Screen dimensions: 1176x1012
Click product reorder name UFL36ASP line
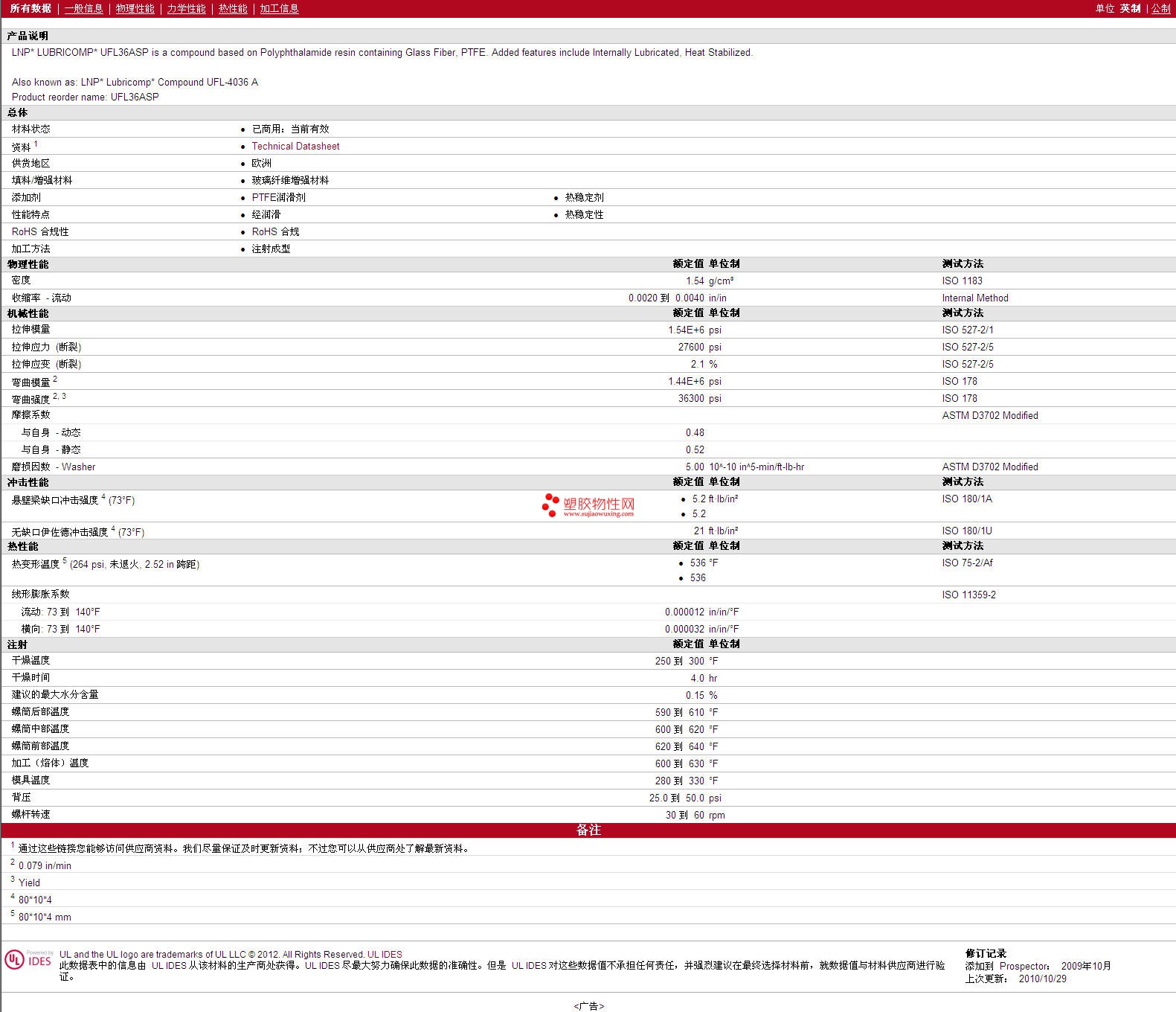click(x=85, y=97)
